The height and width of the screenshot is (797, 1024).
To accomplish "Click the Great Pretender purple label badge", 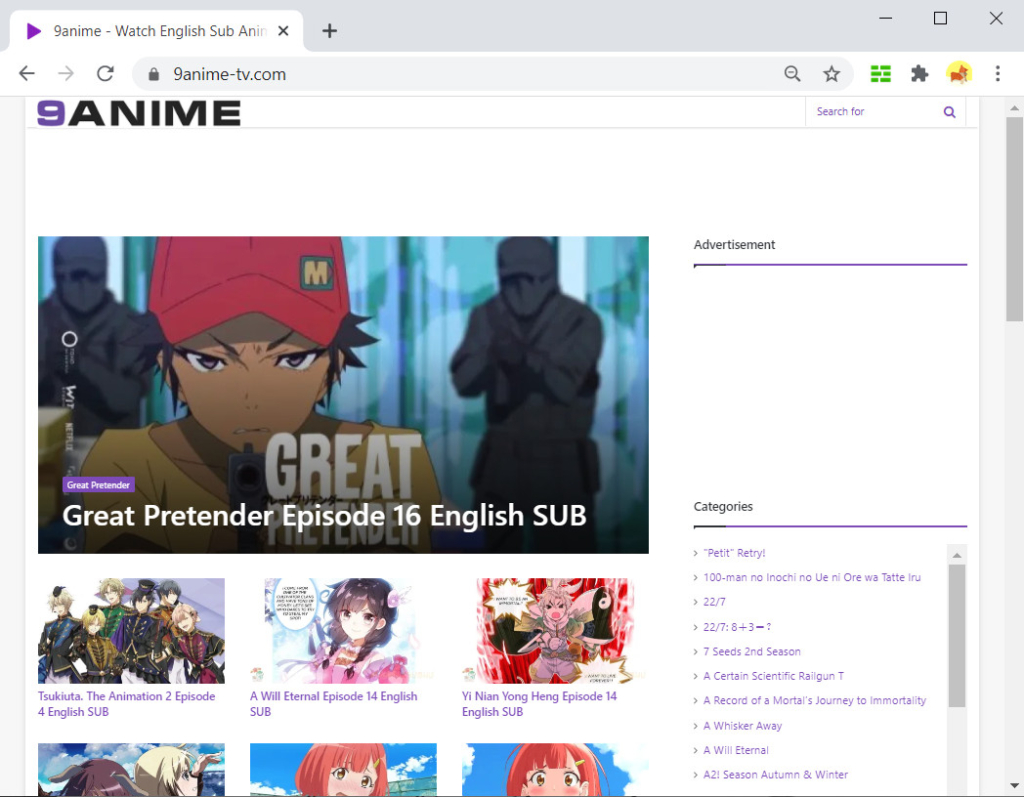I will pyautogui.click(x=98, y=484).
